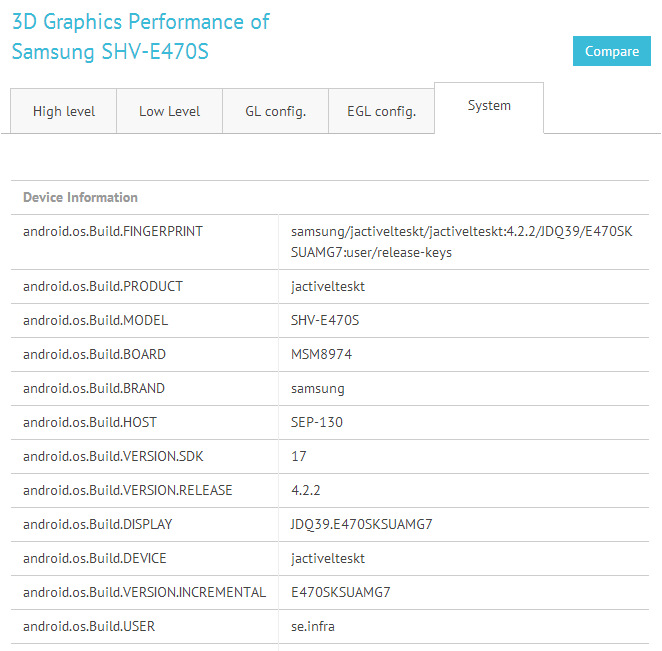This screenshot has width=662, height=651.
Task: Open the EGL config. tab
Action: tap(381, 111)
